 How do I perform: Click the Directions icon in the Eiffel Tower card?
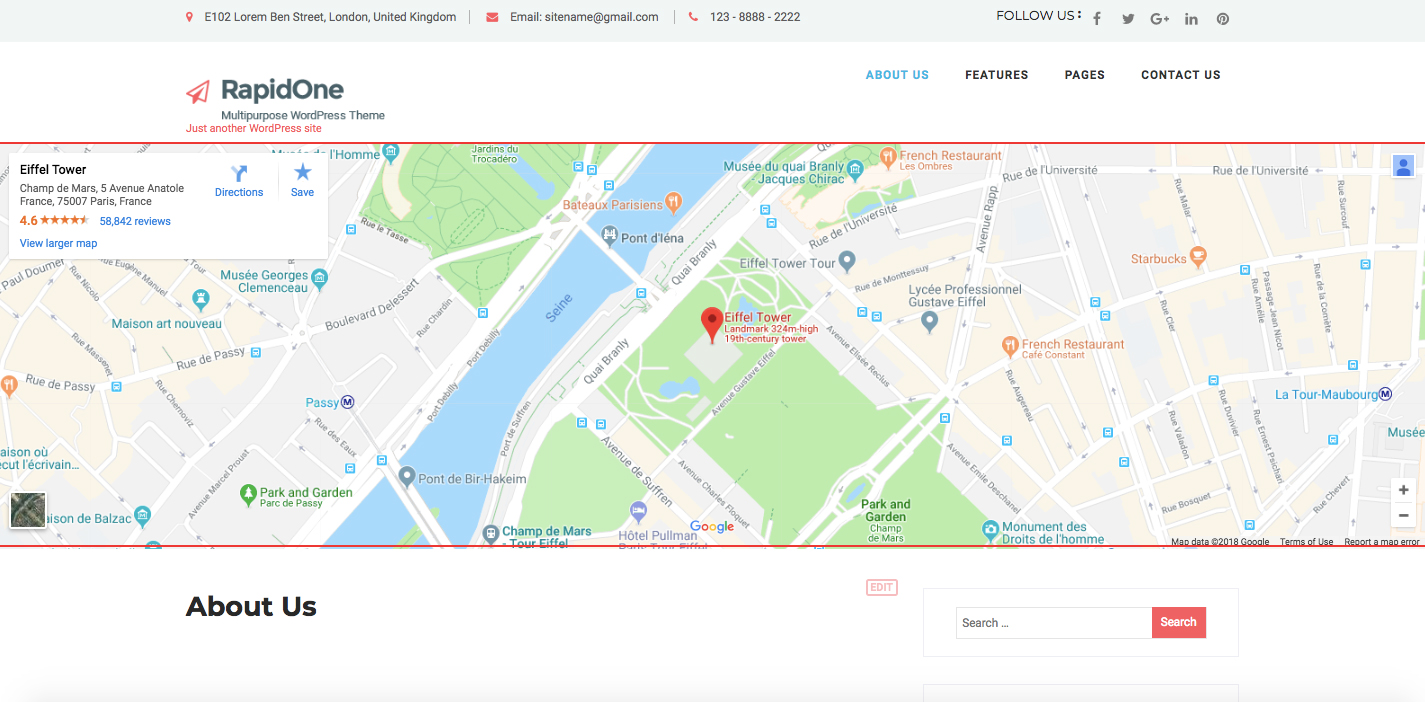tap(239, 173)
